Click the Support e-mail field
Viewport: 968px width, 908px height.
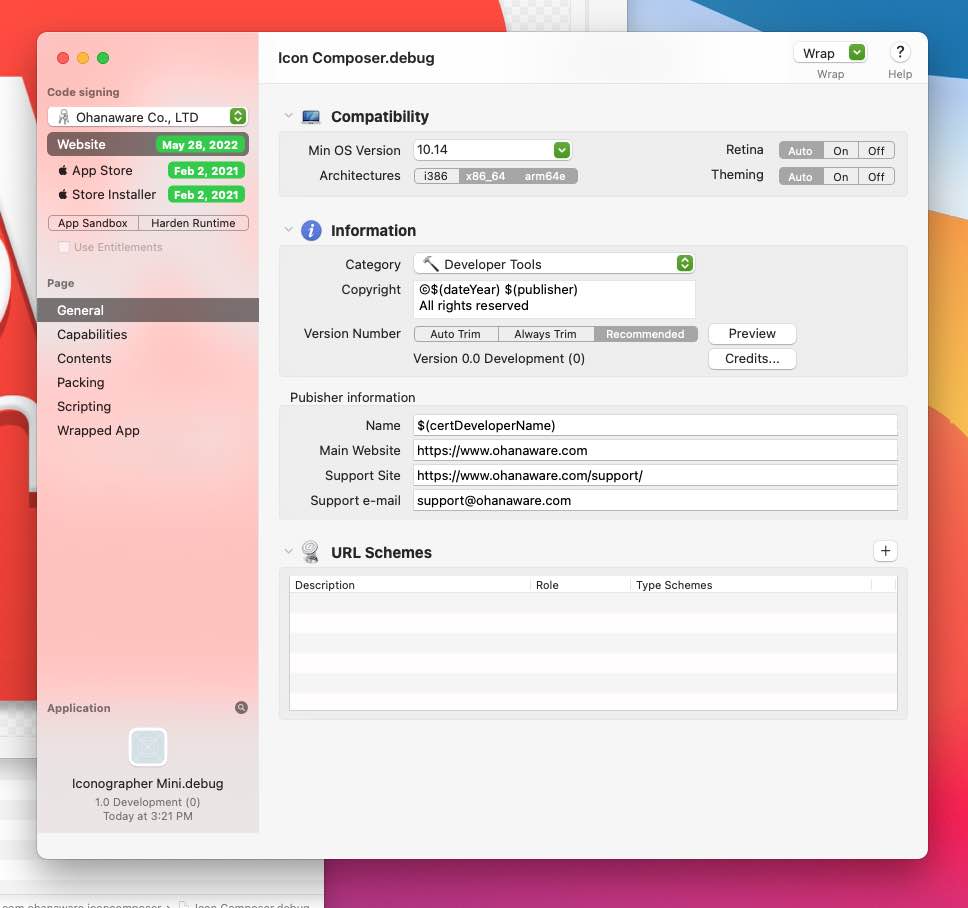click(655, 501)
